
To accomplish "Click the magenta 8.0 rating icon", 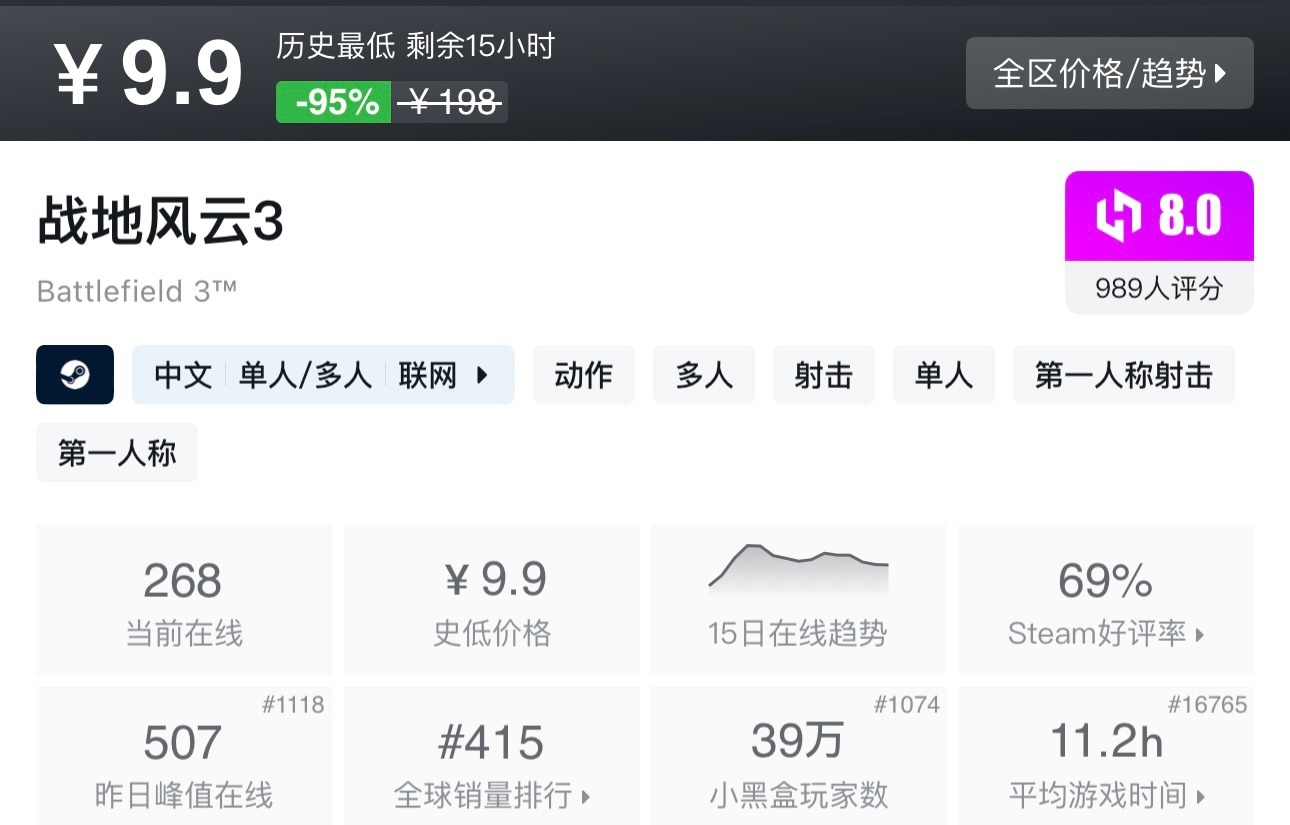I will 1158,213.
